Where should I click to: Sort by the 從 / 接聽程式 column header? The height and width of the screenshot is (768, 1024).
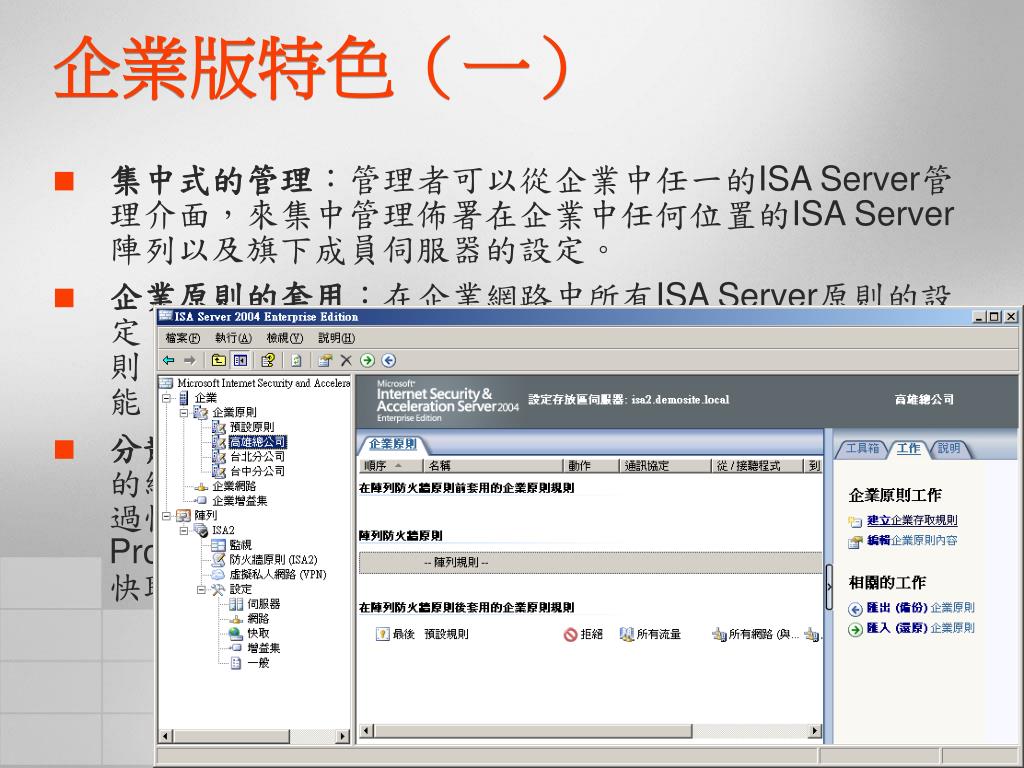tap(756, 466)
